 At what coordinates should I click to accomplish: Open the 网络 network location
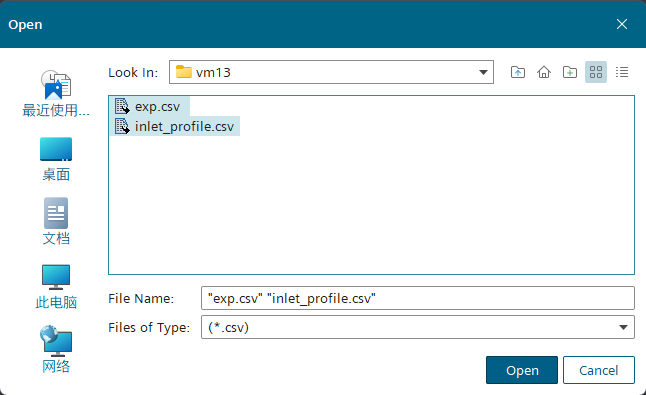pyautogui.click(x=56, y=349)
